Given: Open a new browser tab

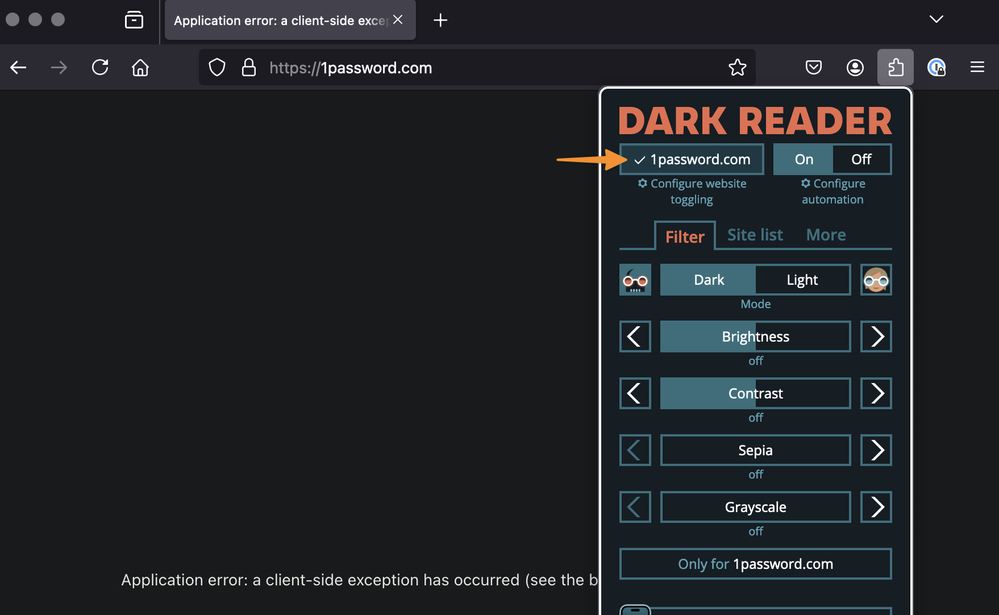Looking at the screenshot, I should (x=440, y=20).
